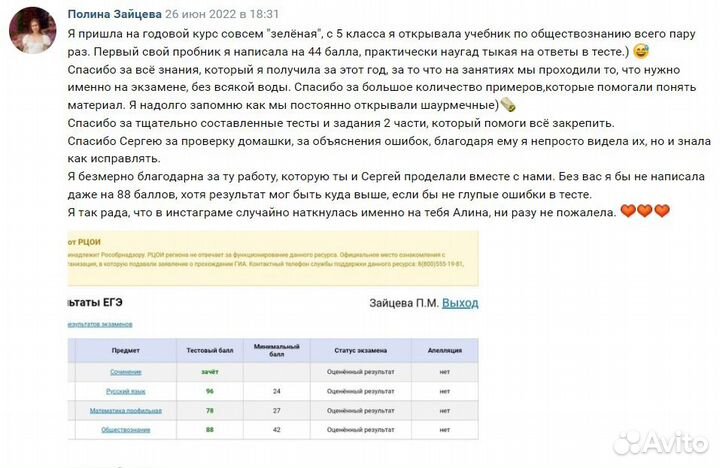720x468 pixels.
Task: Open the Обществознание subject link
Action: click(x=126, y=430)
